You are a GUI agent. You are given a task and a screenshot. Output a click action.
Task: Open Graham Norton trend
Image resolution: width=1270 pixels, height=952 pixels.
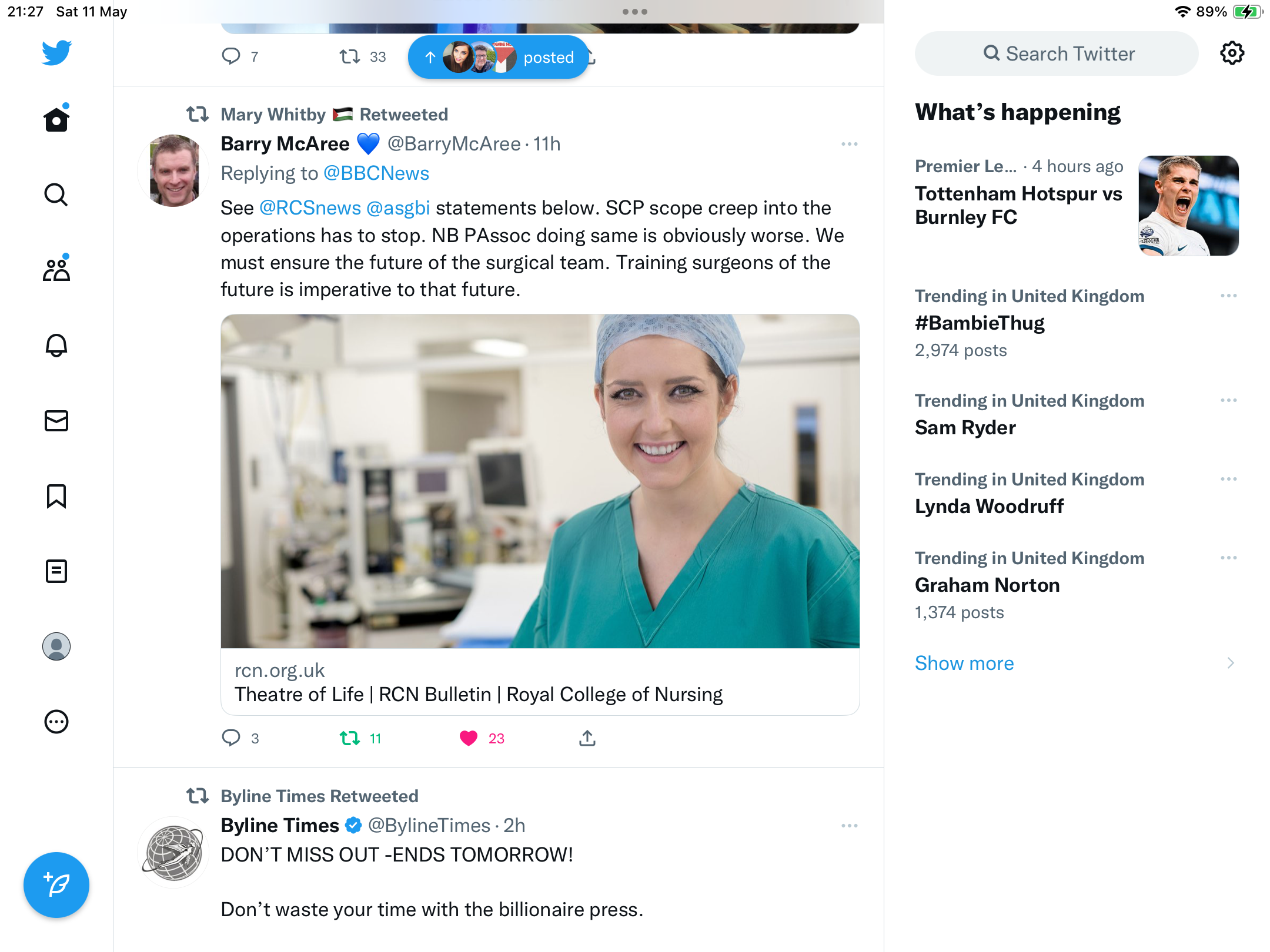point(988,585)
